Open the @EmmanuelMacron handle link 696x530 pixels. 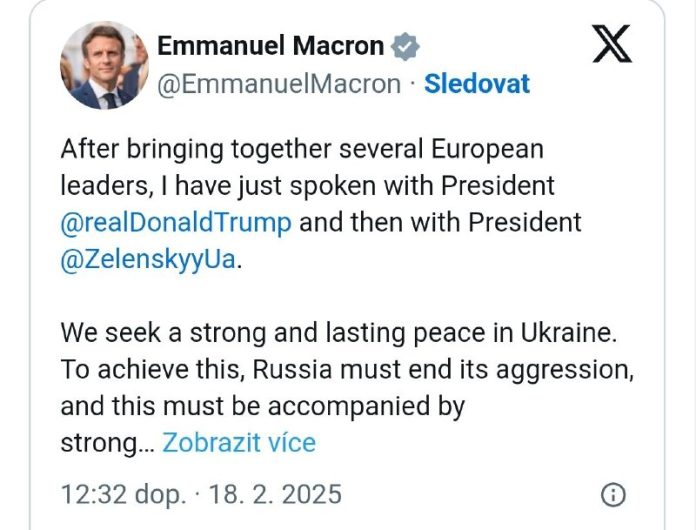coord(279,84)
